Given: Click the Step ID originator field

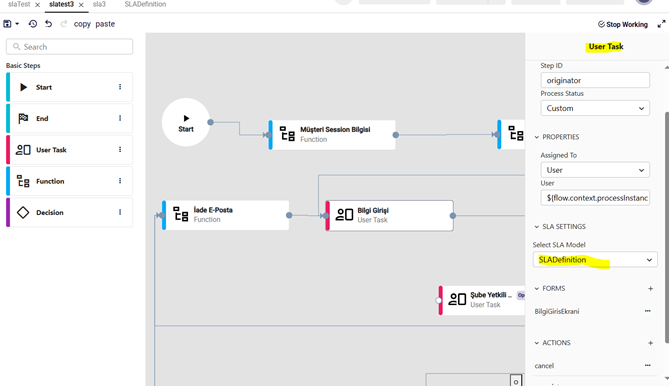Looking at the screenshot, I should pos(595,80).
